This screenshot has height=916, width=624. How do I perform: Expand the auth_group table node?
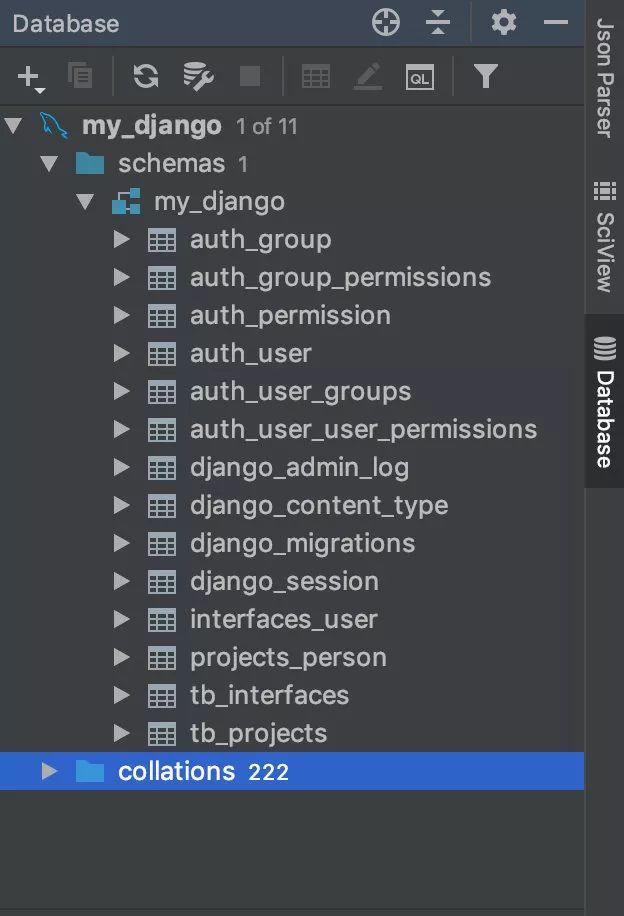point(122,240)
